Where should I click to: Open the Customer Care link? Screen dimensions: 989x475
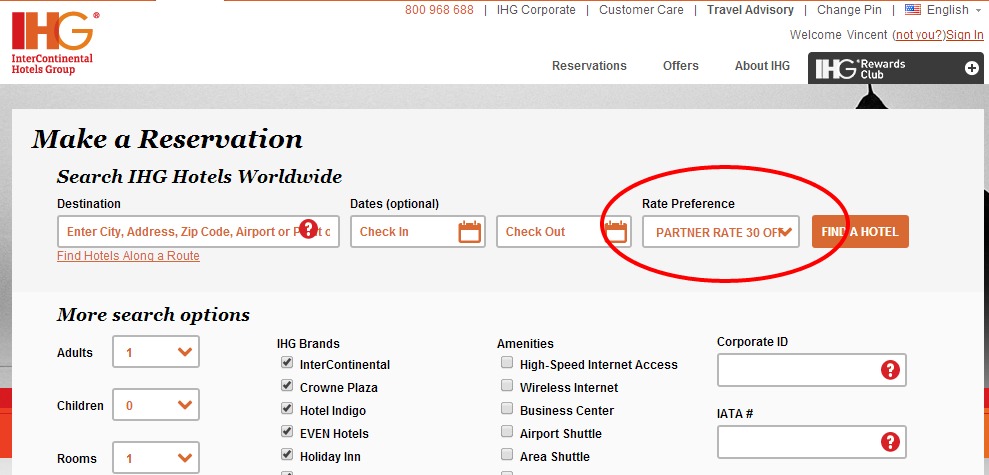(641, 10)
